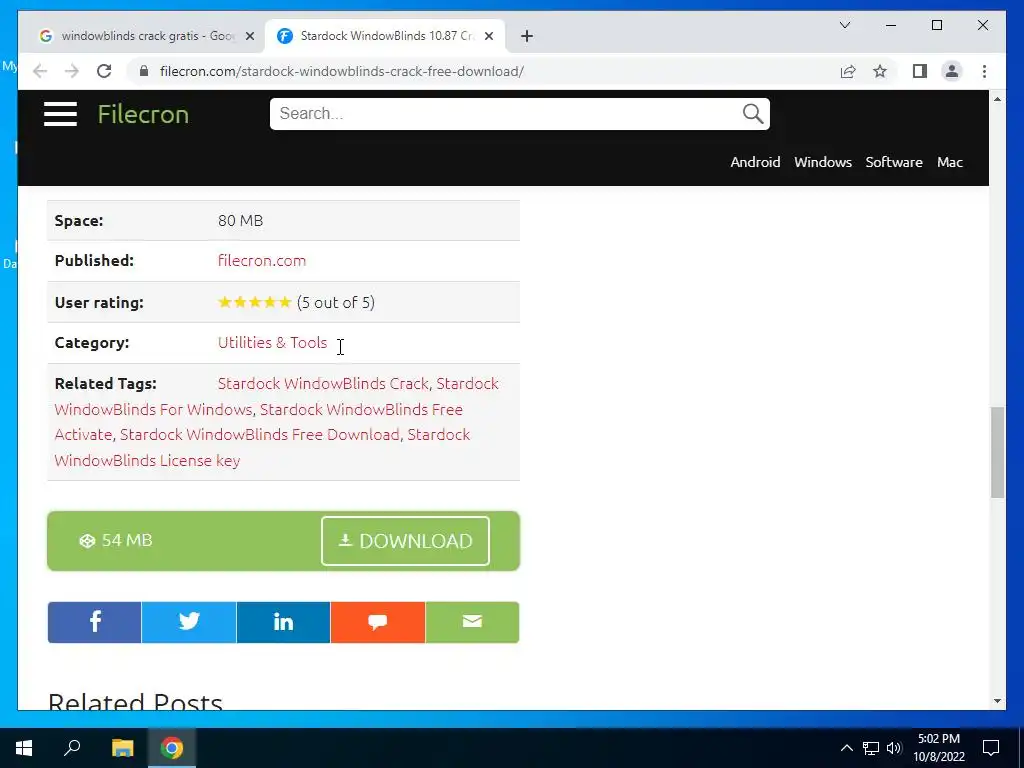Open the filecron.com publisher link
1024x768 pixels.
(262, 261)
